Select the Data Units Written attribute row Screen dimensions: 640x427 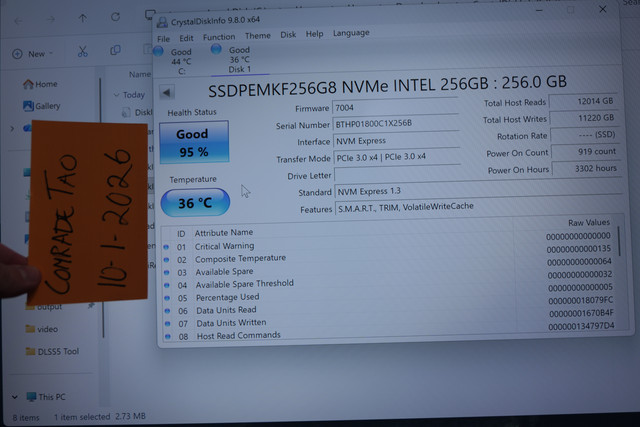pos(391,319)
